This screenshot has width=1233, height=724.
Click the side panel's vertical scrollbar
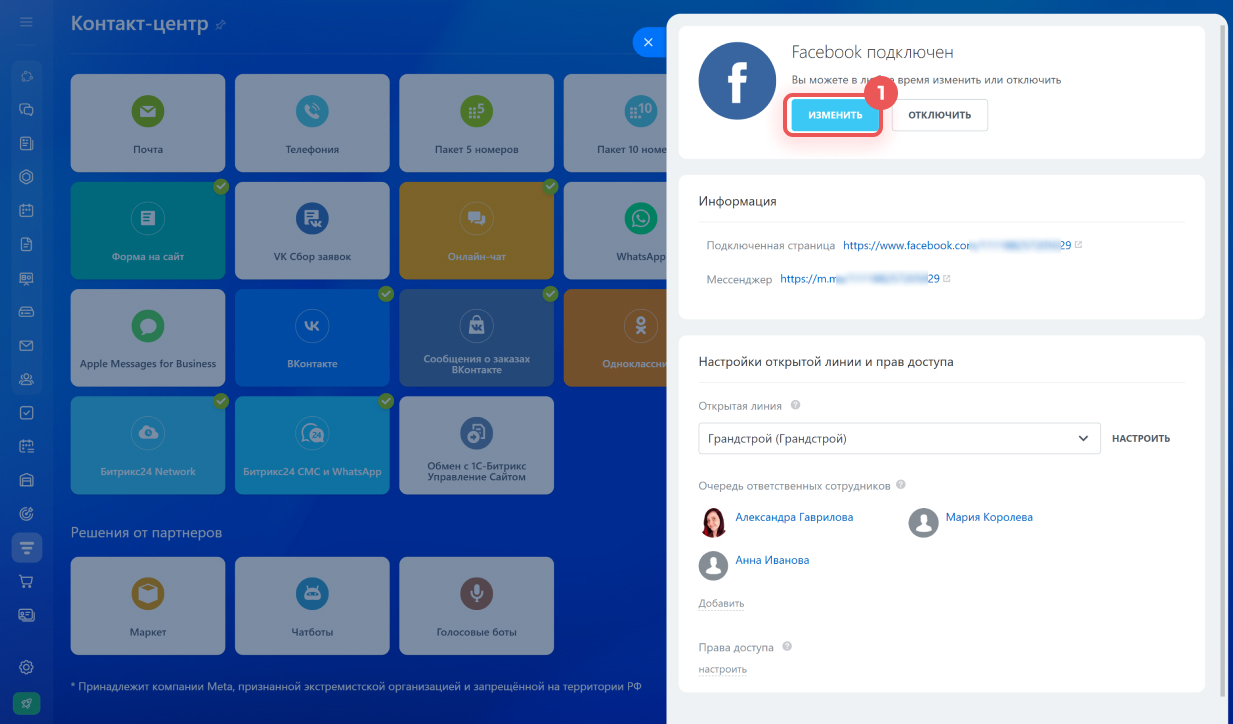(x=1224, y=360)
